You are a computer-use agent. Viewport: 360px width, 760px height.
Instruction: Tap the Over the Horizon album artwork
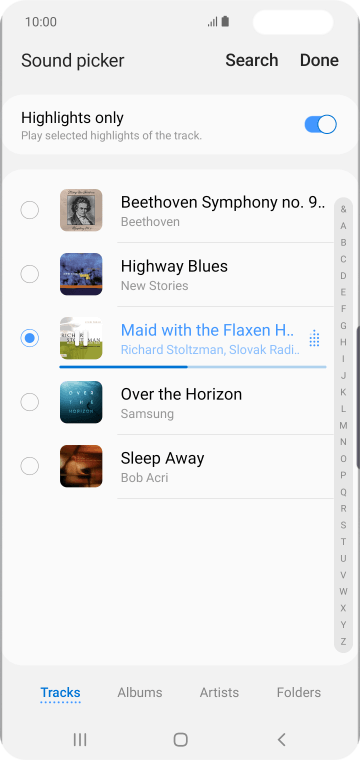click(x=81, y=402)
